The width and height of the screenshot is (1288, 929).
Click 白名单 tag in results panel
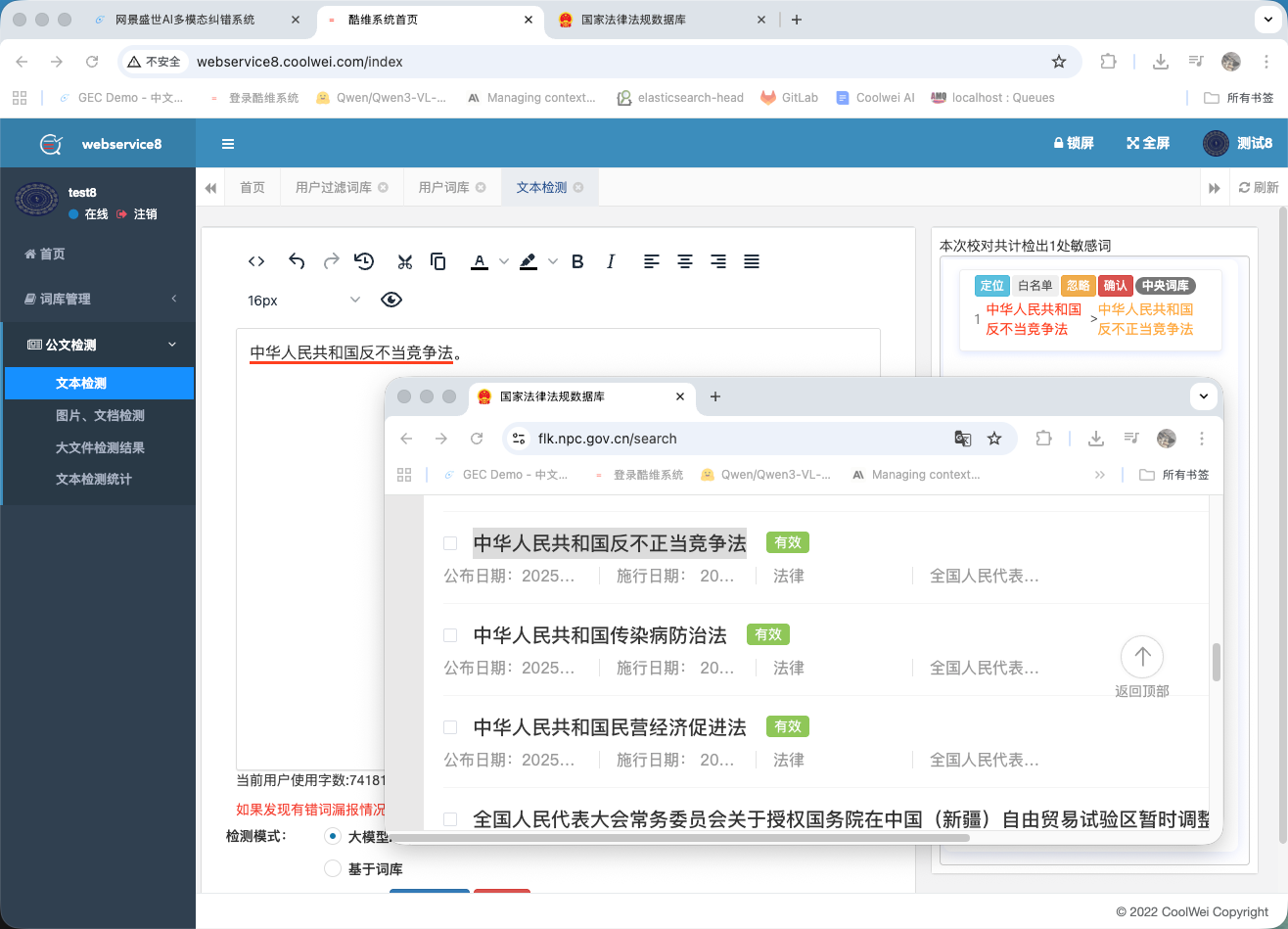tap(1035, 286)
